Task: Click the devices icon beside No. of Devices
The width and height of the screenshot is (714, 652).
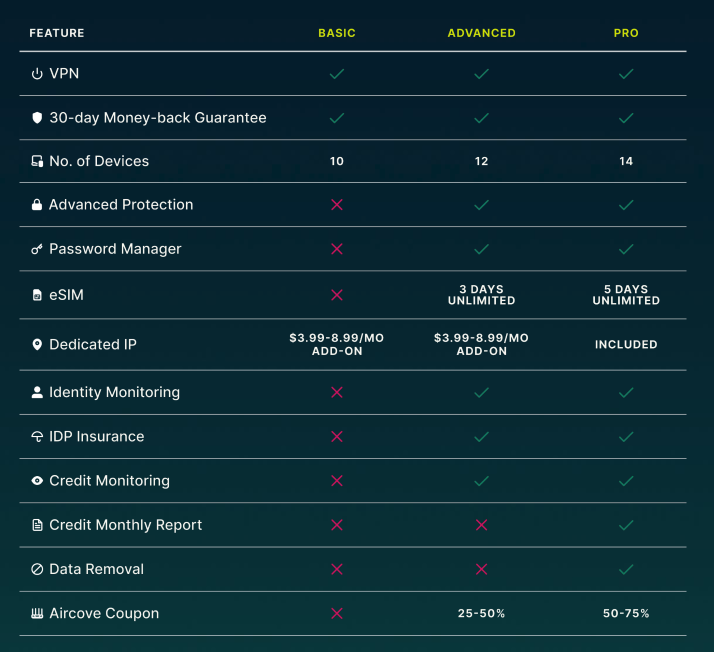Action: [37, 161]
